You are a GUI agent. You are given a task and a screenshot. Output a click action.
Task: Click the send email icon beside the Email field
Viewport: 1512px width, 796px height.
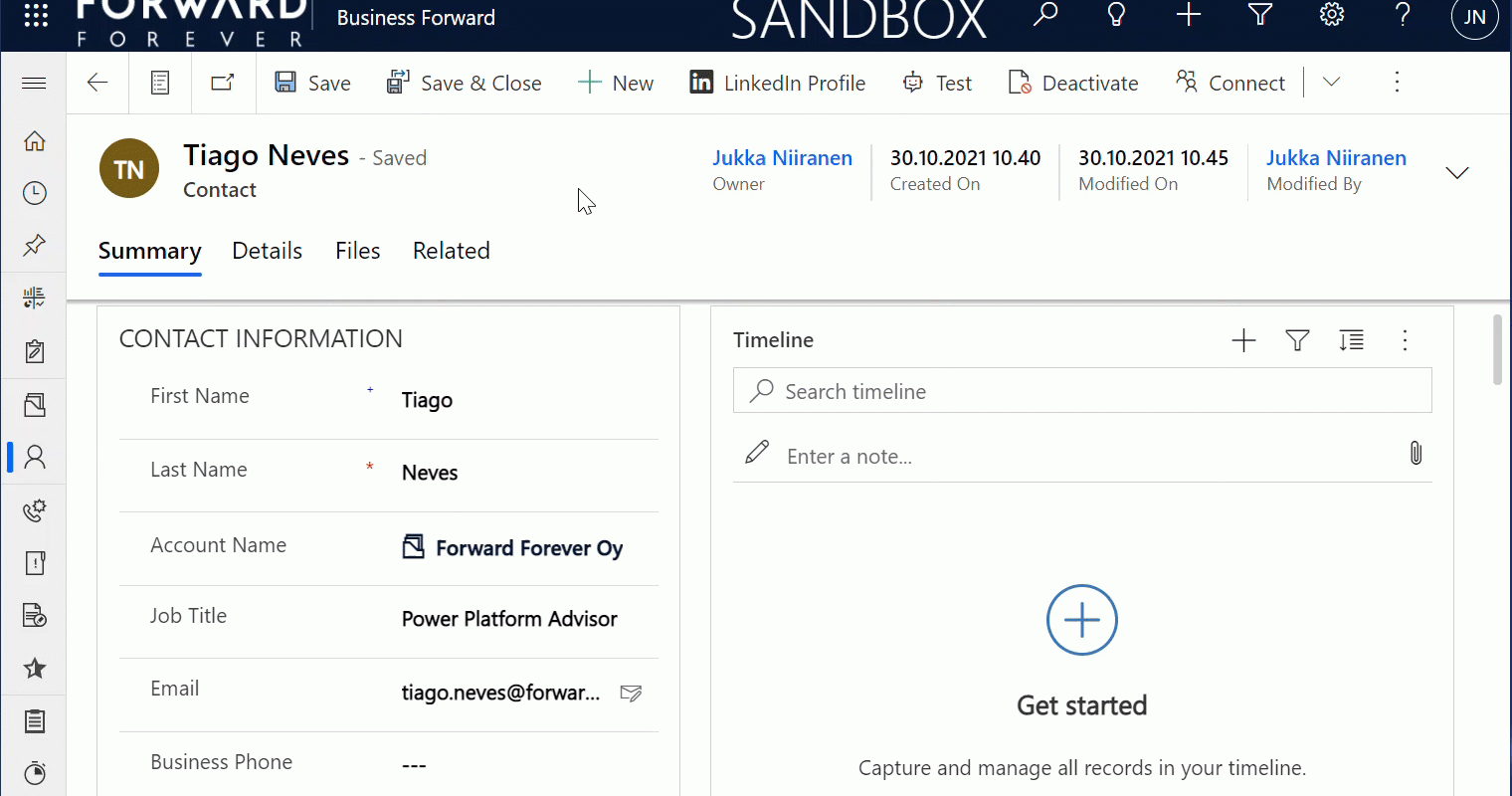[631, 693]
